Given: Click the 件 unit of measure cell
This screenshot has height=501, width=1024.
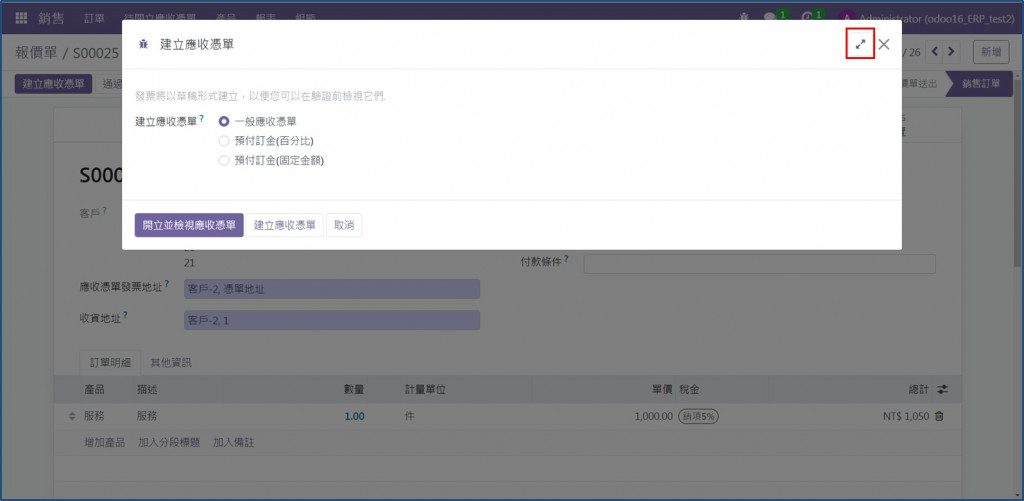Looking at the screenshot, I should tap(409, 416).
